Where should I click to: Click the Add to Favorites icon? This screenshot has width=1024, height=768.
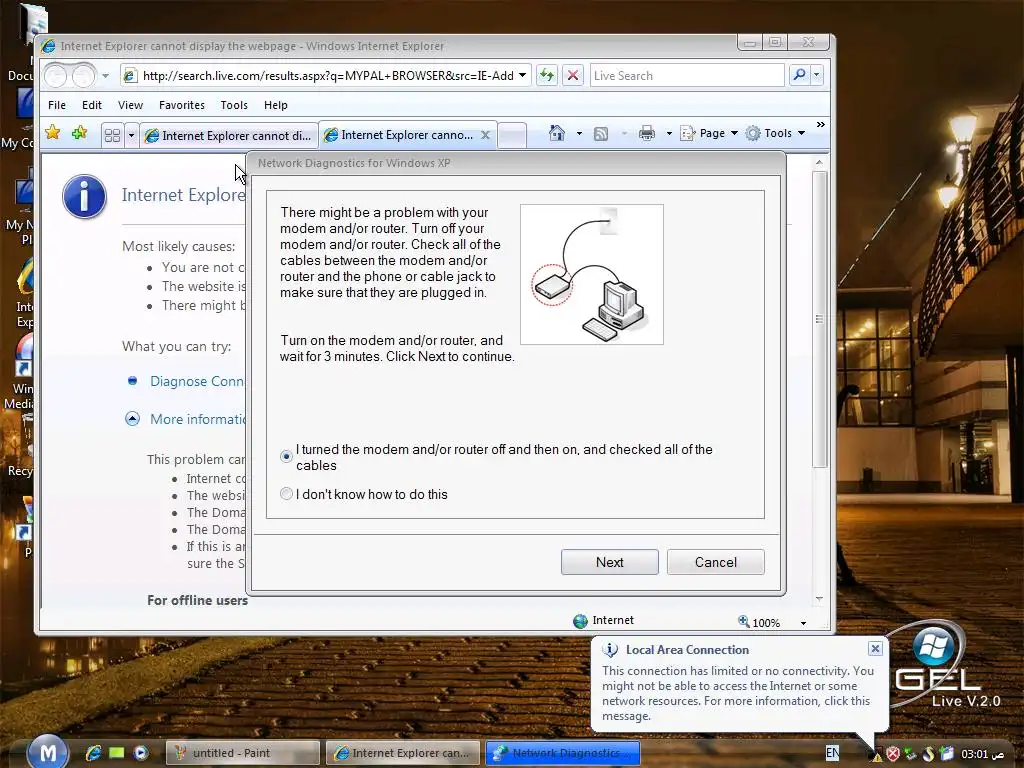(80, 133)
